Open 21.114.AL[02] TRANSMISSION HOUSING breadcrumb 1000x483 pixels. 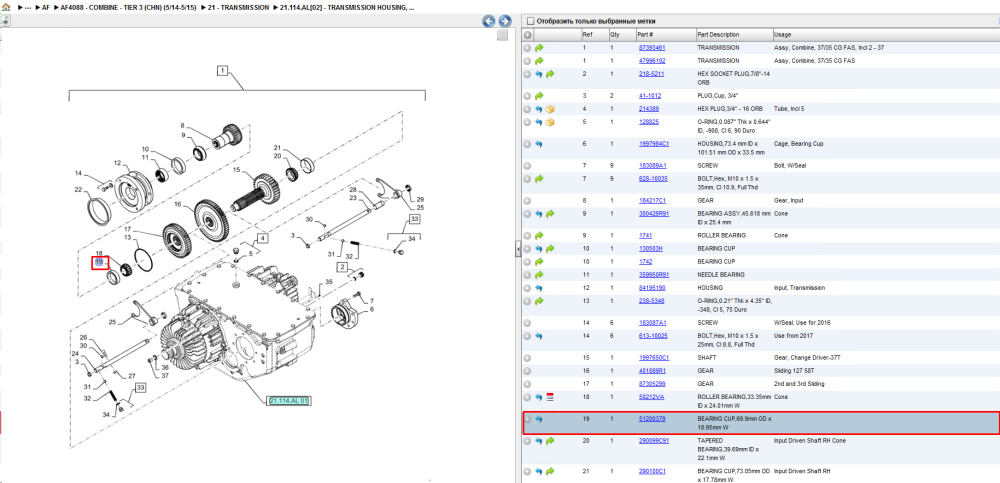click(346, 7)
